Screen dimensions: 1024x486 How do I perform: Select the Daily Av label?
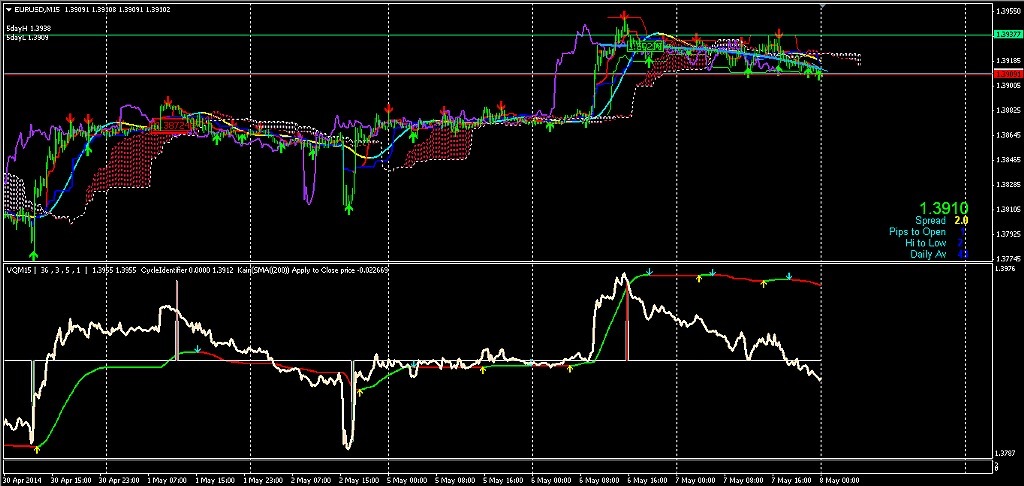[929, 254]
